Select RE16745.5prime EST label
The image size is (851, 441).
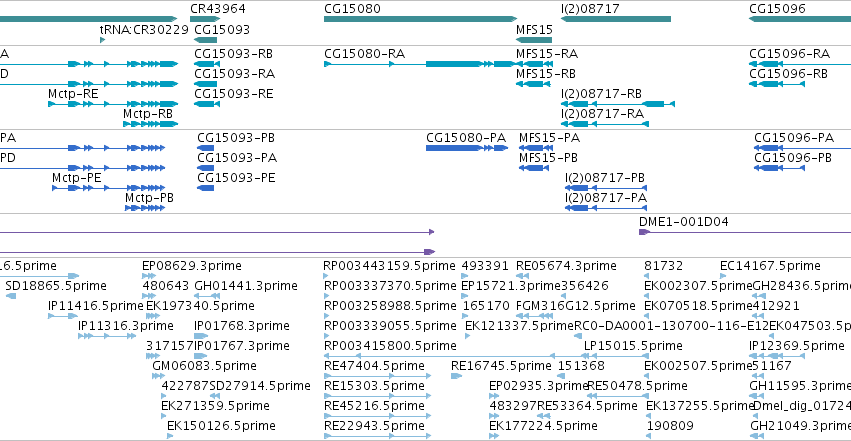[501, 366]
